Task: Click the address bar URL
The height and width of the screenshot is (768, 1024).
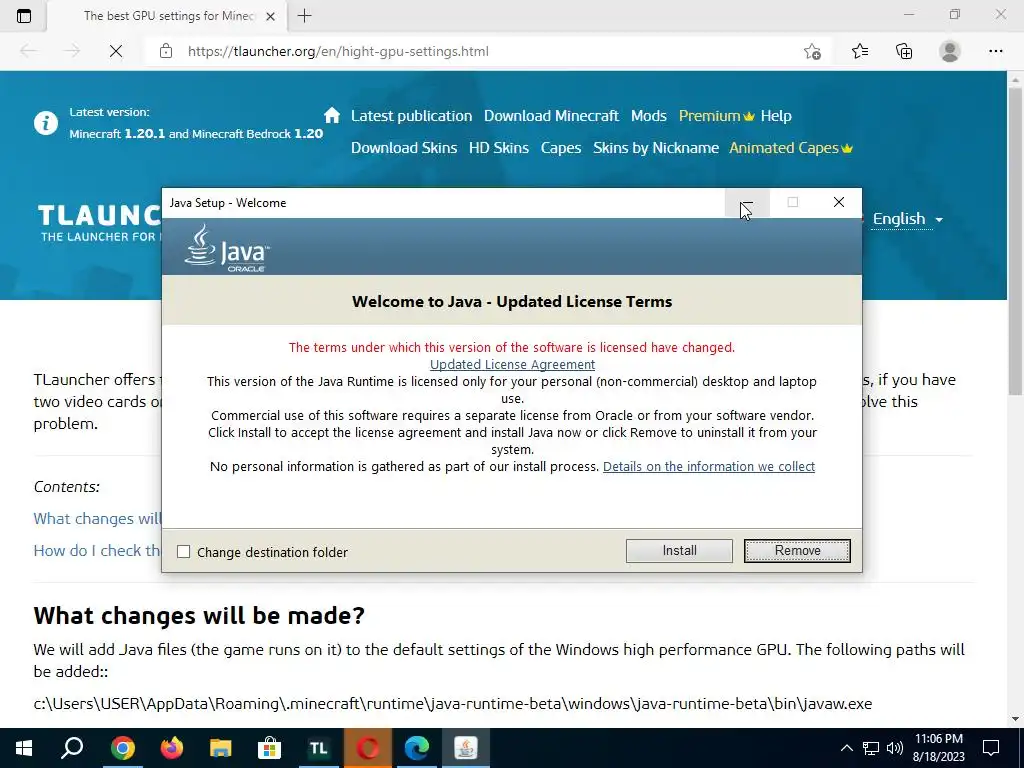Action: [338, 51]
